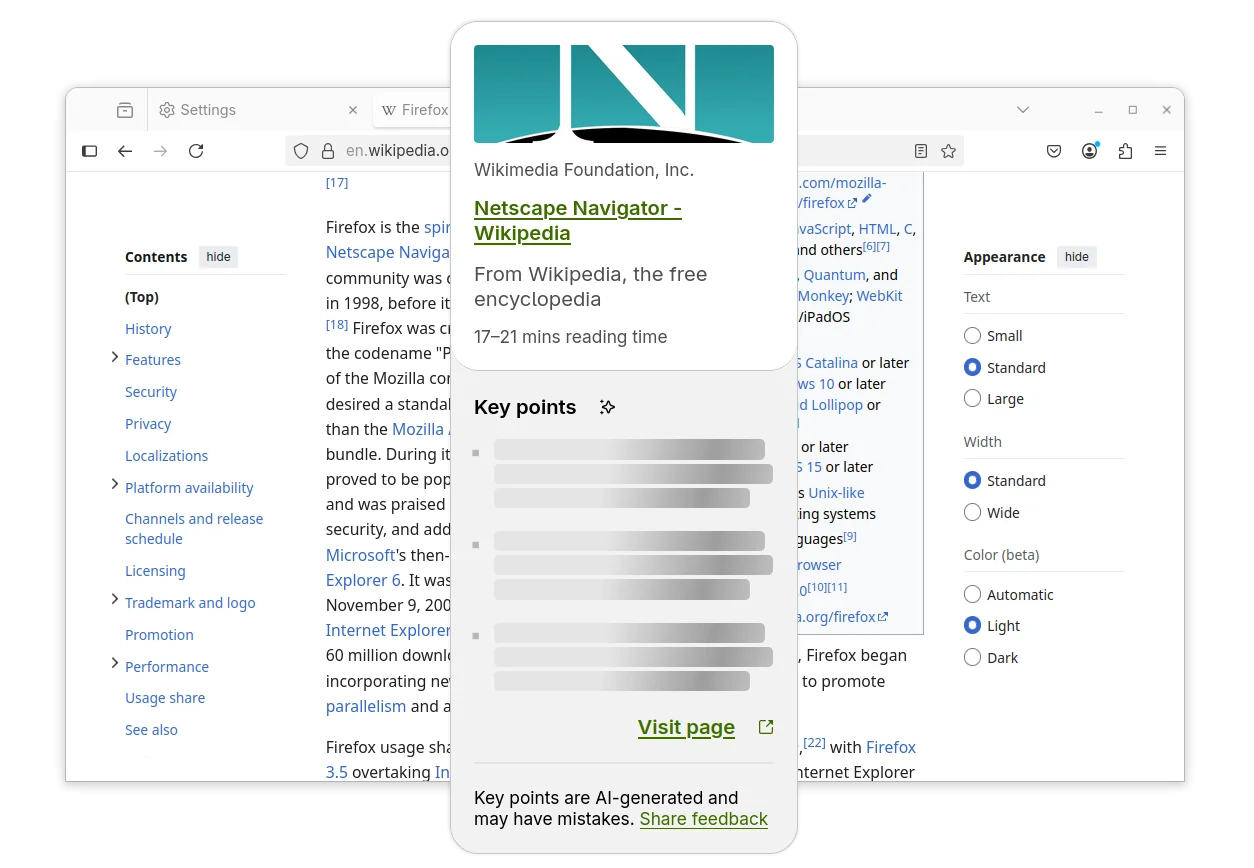
Task: Go to Licensing section
Action: [155, 571]
